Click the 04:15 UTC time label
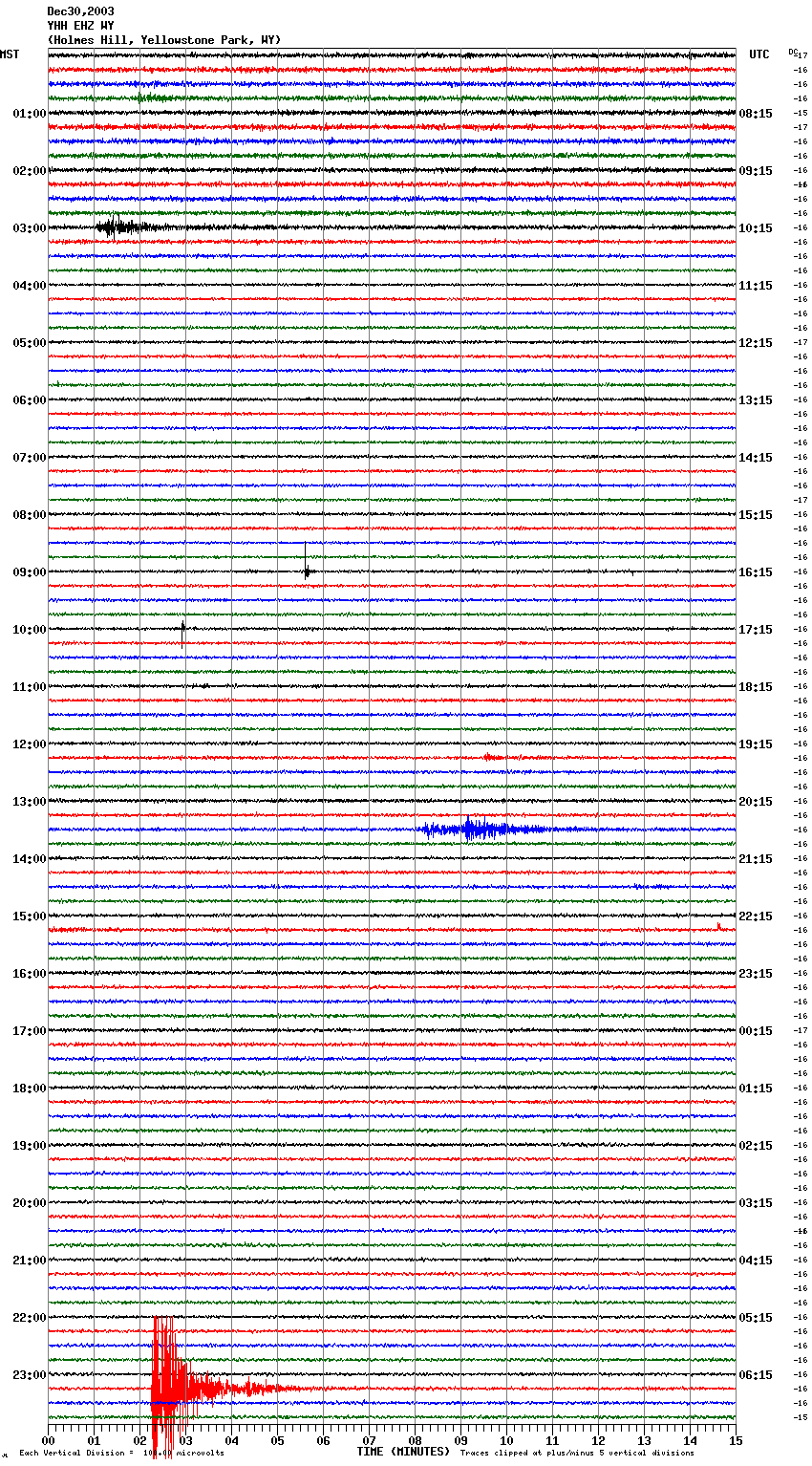The image size is (812, 1466). 756,1261
